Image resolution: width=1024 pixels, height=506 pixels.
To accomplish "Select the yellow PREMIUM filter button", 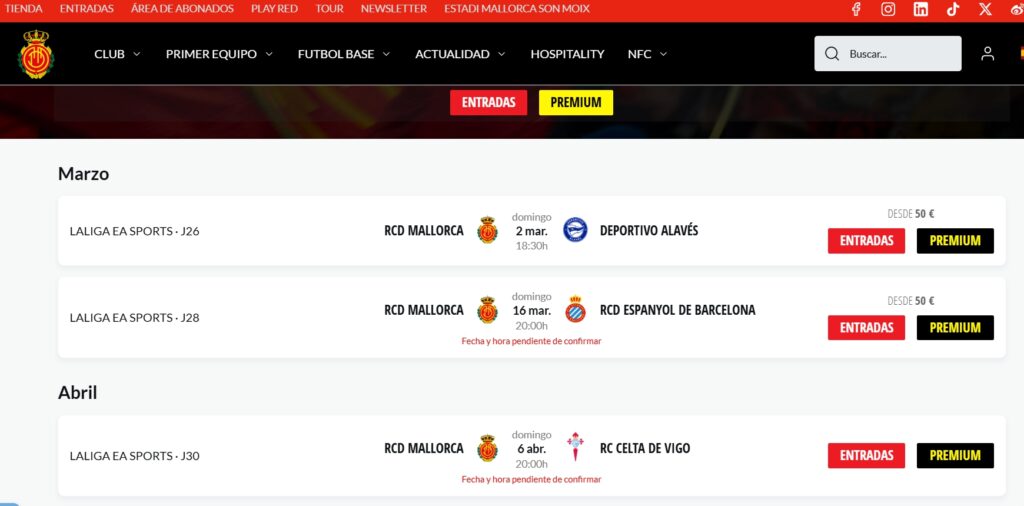I will 575,103.
